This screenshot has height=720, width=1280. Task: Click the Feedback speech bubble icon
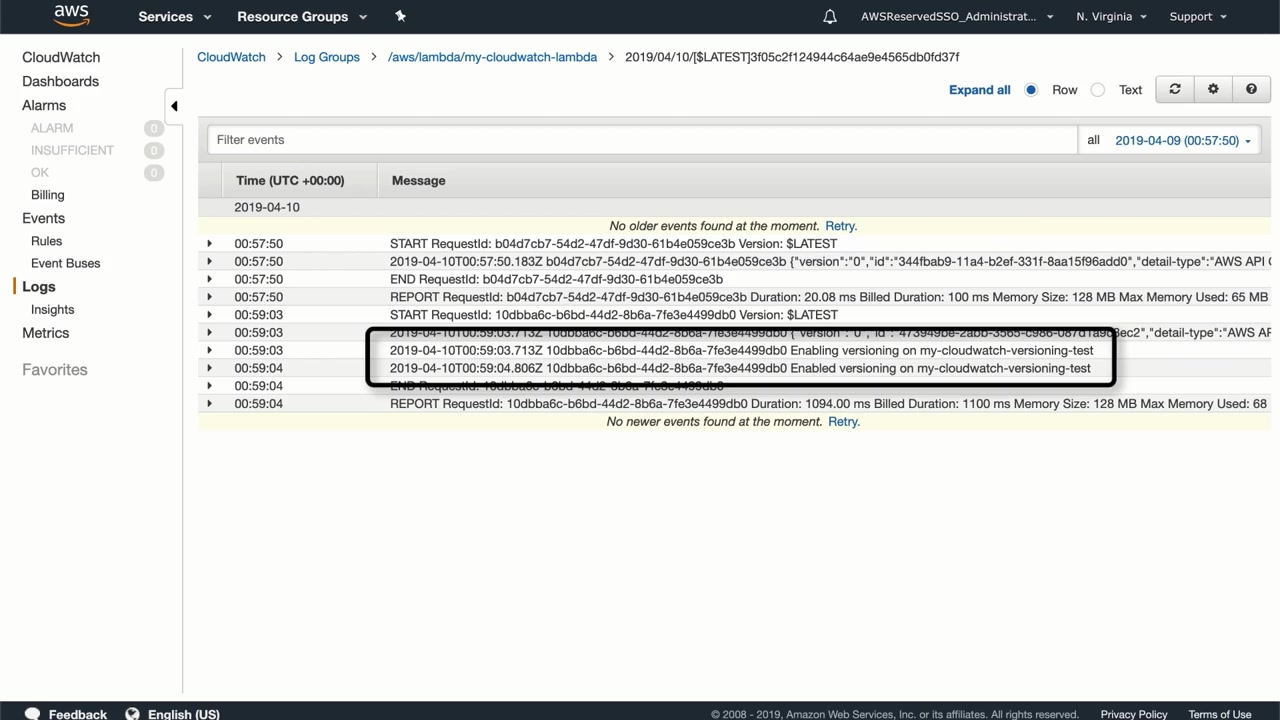(32, 714)
